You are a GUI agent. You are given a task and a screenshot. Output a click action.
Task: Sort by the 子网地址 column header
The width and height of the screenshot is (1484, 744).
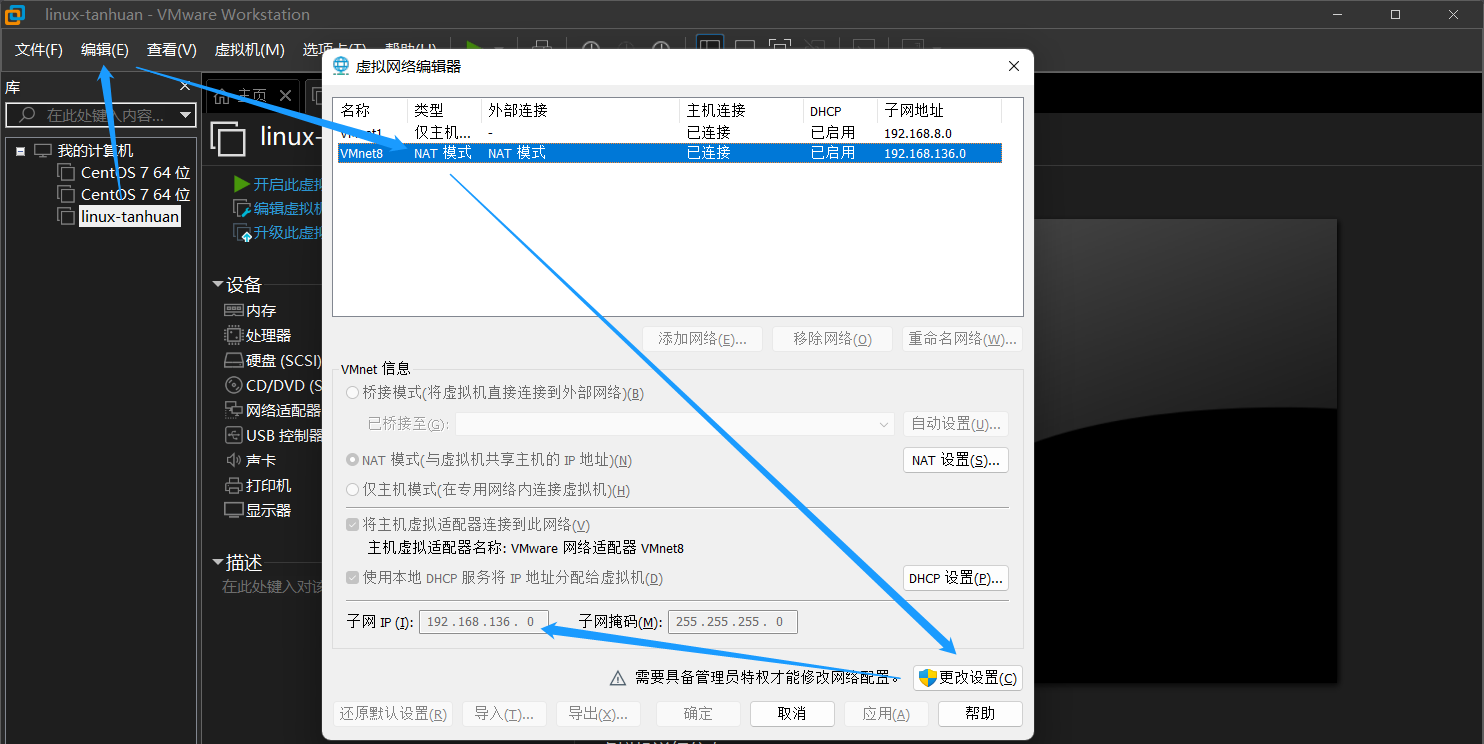click(940, 111)
